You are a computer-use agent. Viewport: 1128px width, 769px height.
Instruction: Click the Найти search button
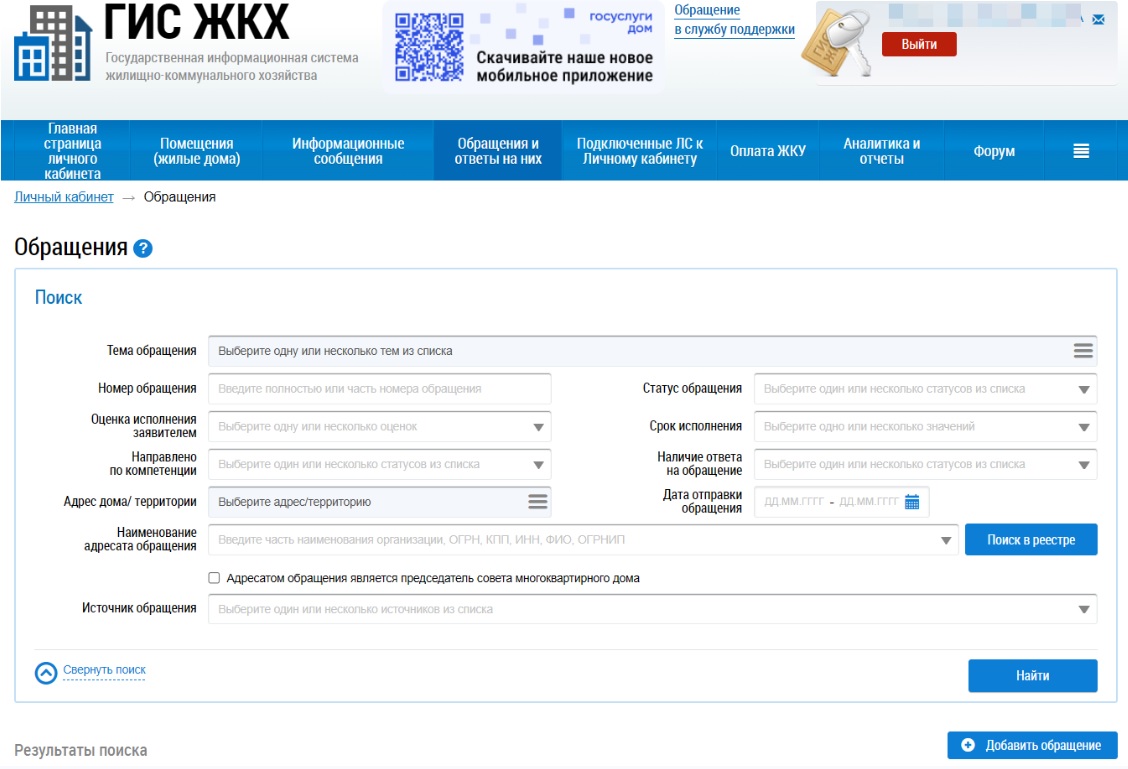tap(1032, 675)
